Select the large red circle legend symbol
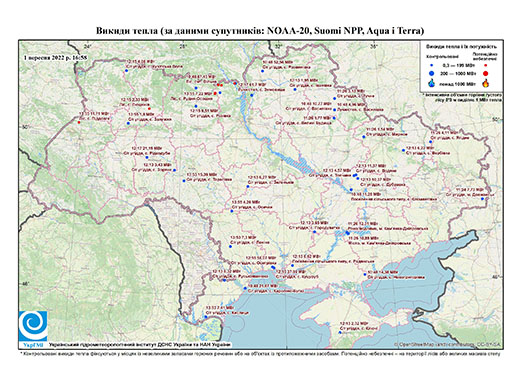 pos(486,74)
